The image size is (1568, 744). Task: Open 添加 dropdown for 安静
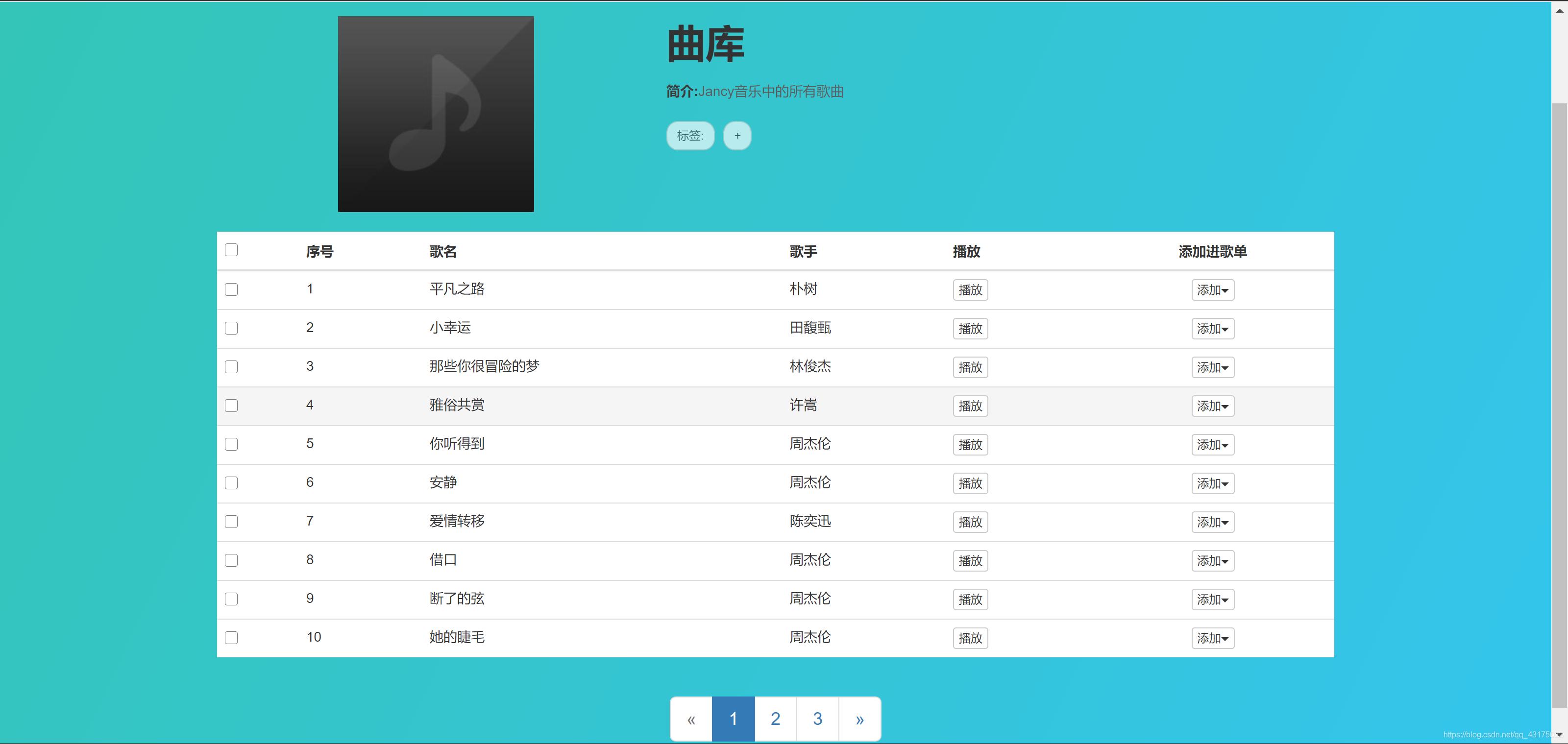pos(1213,483)
